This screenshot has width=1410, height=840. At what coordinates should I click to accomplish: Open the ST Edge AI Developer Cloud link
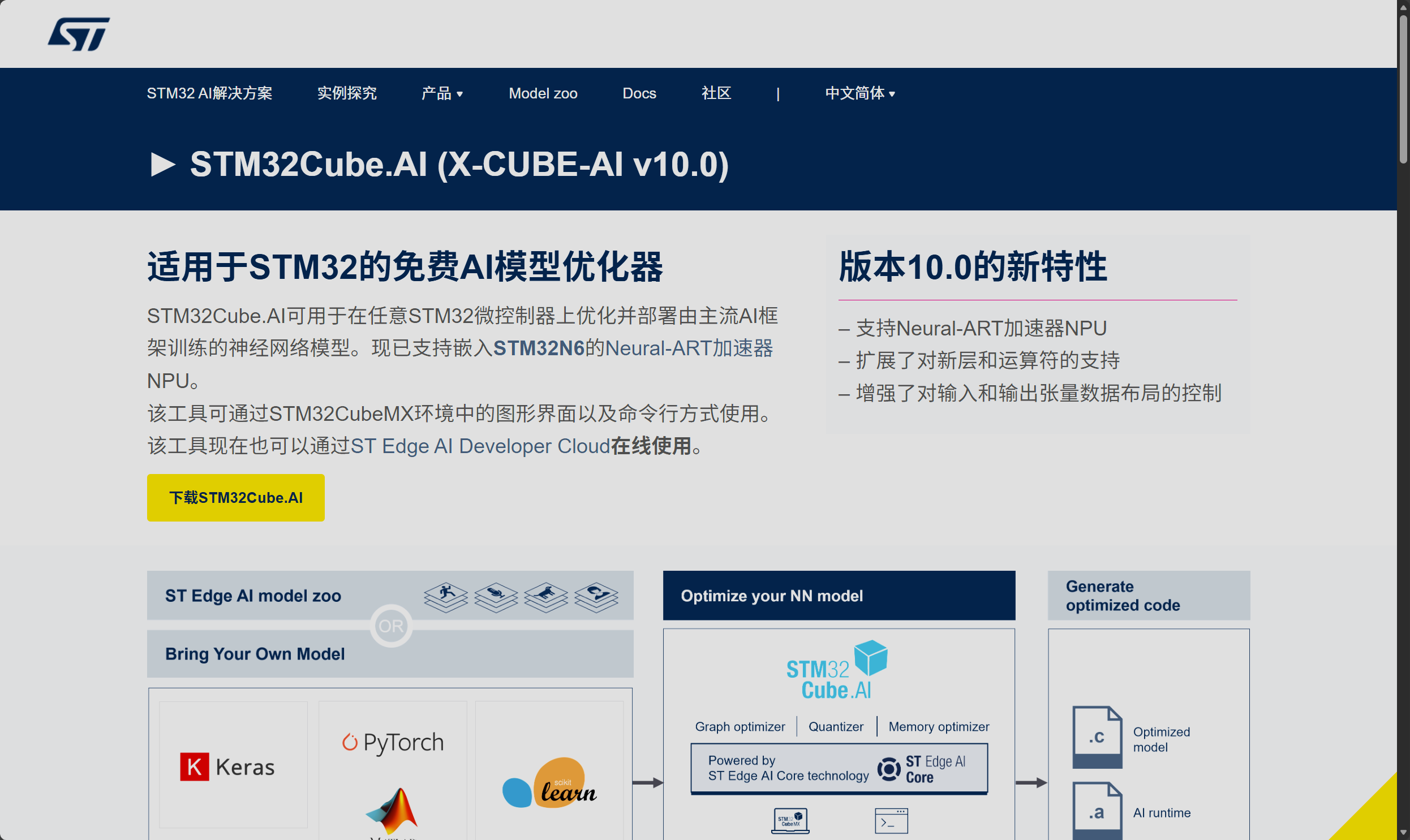pos(480,446)
